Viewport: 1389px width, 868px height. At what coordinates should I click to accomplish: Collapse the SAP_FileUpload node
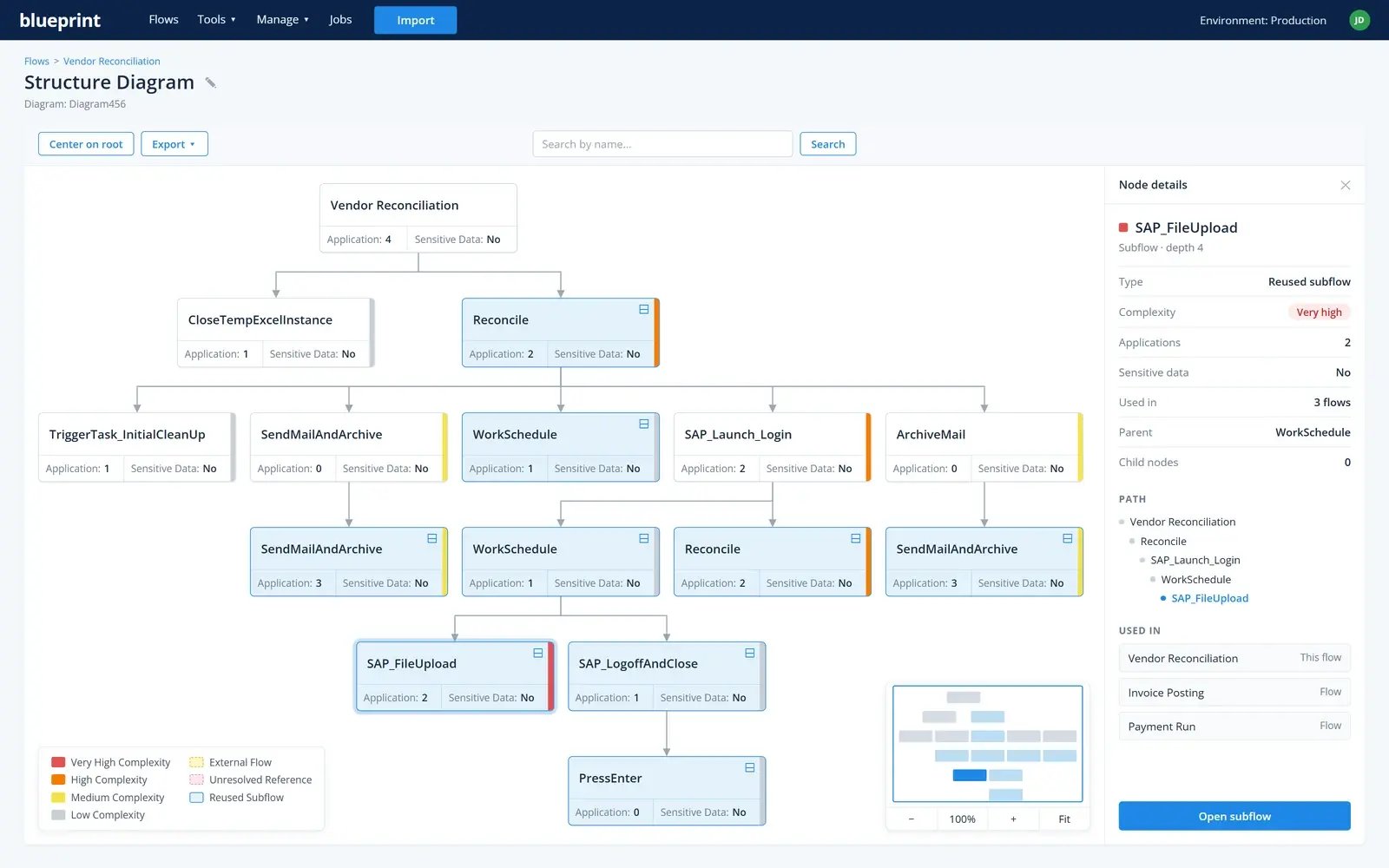(538, 653)
